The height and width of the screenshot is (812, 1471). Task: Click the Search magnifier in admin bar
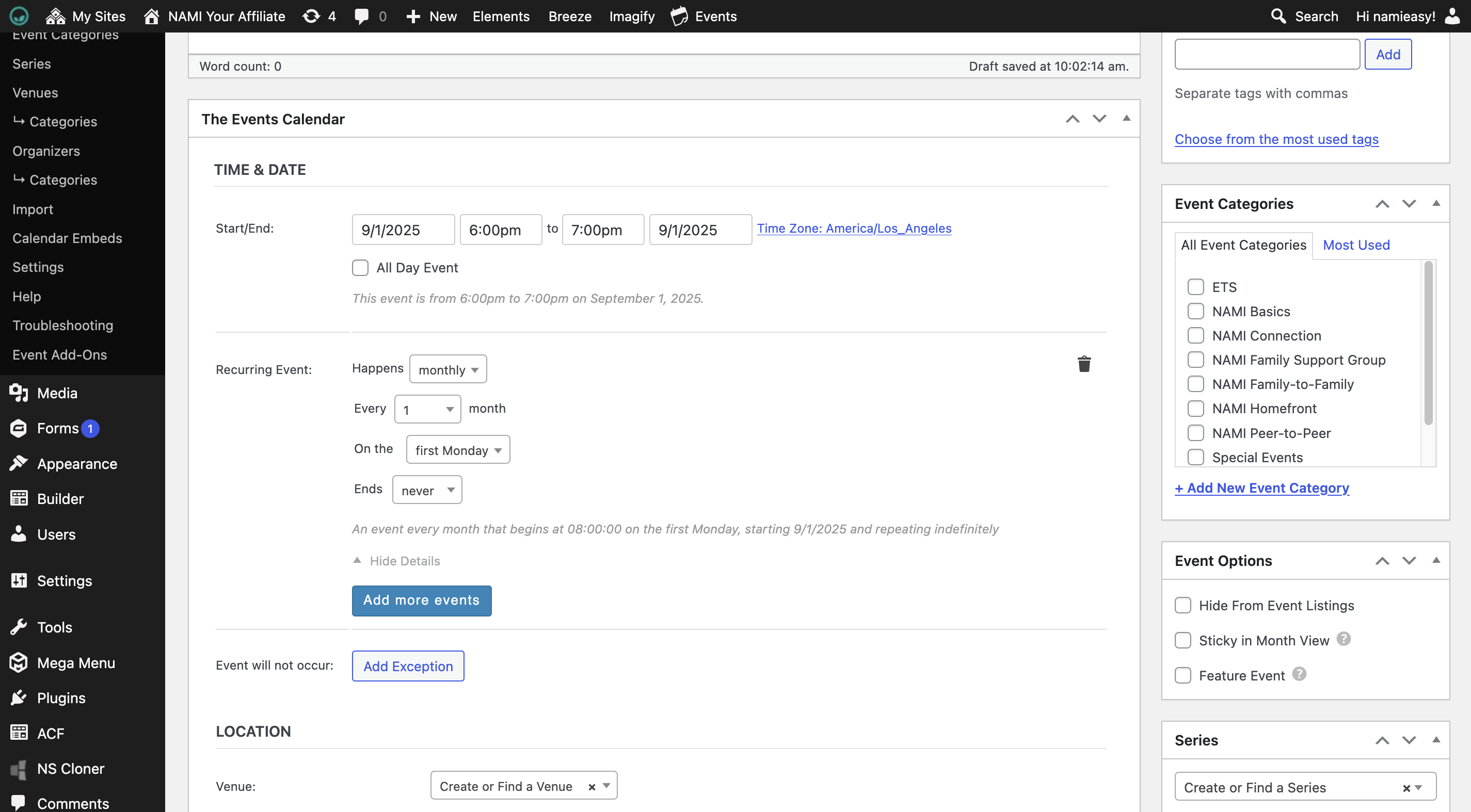click(1278, 16)
